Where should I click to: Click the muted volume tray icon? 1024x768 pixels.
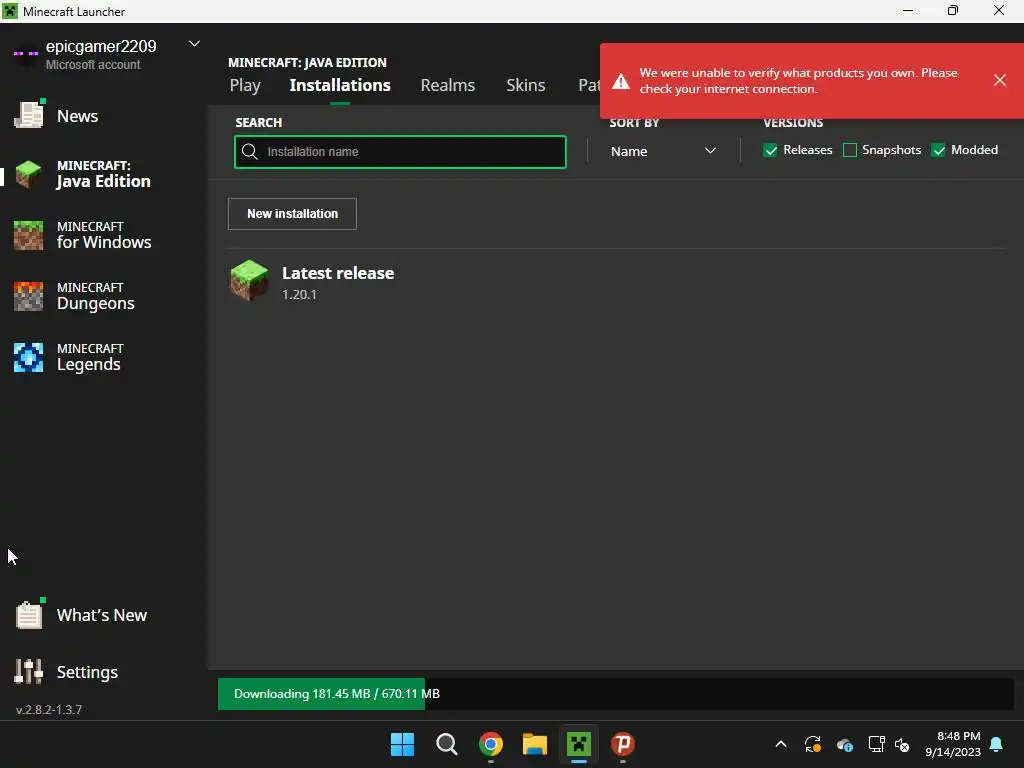pos(903,744)
